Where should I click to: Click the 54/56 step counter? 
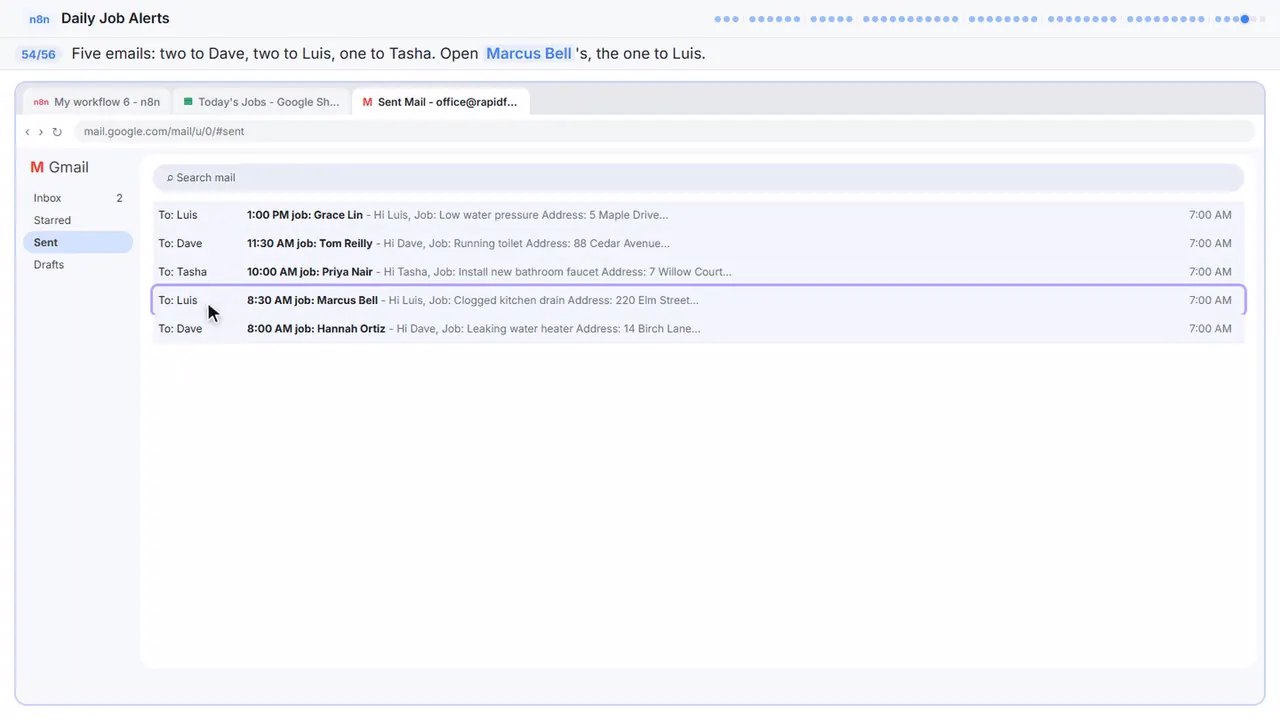tap(38, 54)
